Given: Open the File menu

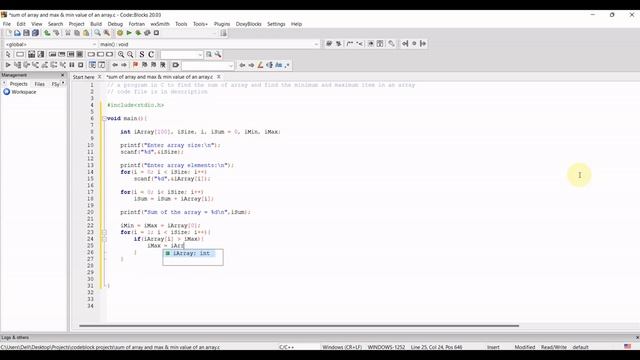Looking at the screenshot, I should pos(7,24).
